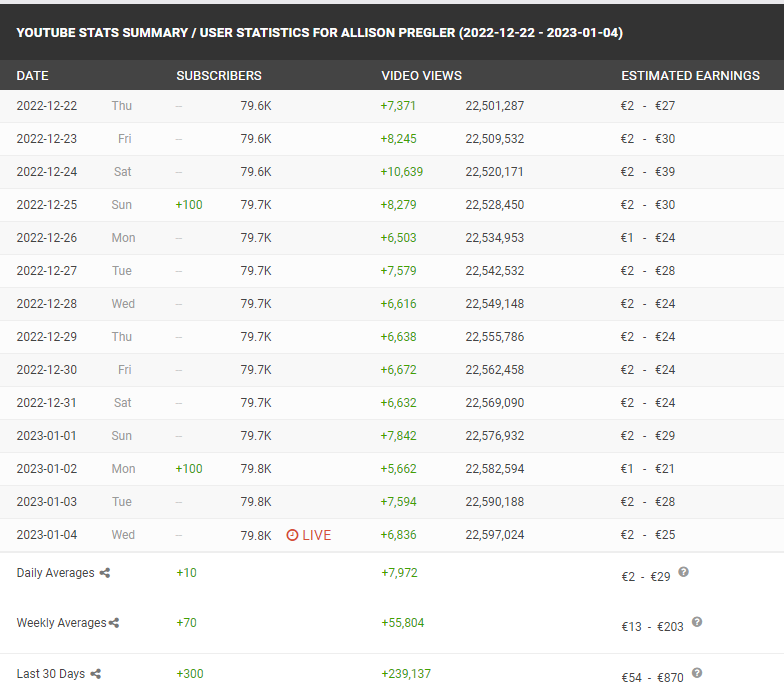
Task: Select the date 2022-12-24
Action: tap(47, 172)
